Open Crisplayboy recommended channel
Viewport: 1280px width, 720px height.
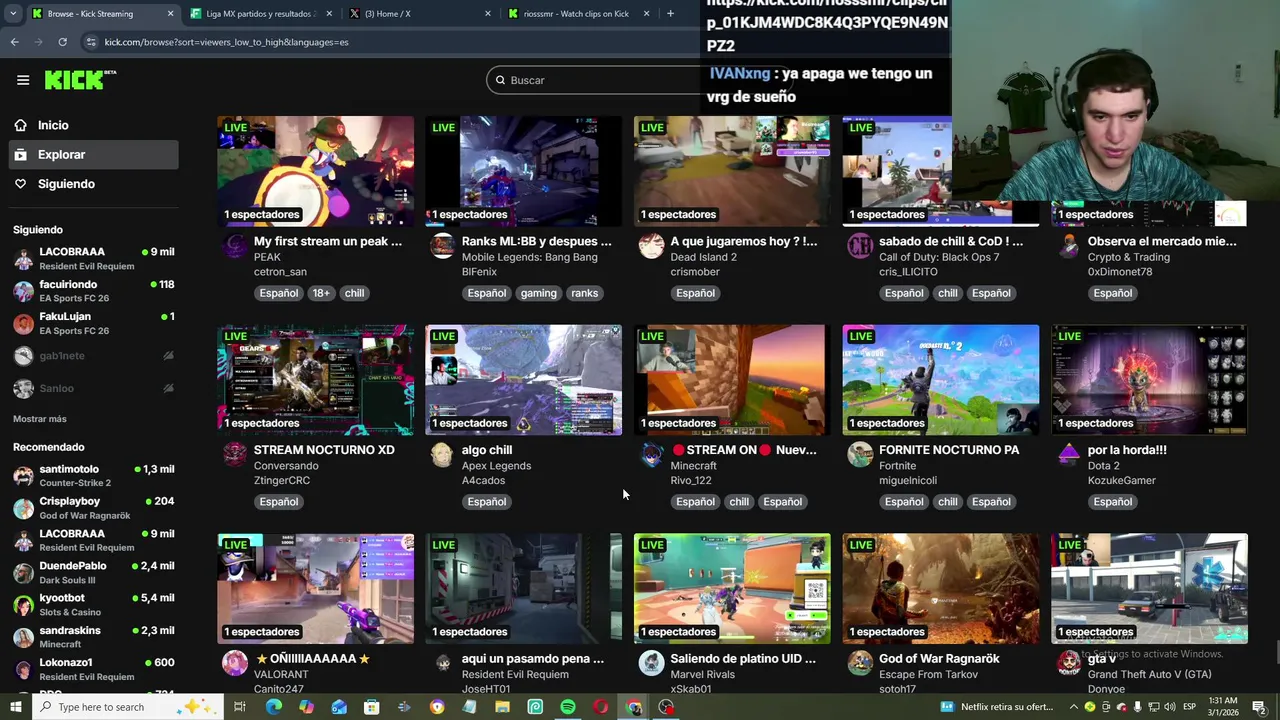click(93, 508)
